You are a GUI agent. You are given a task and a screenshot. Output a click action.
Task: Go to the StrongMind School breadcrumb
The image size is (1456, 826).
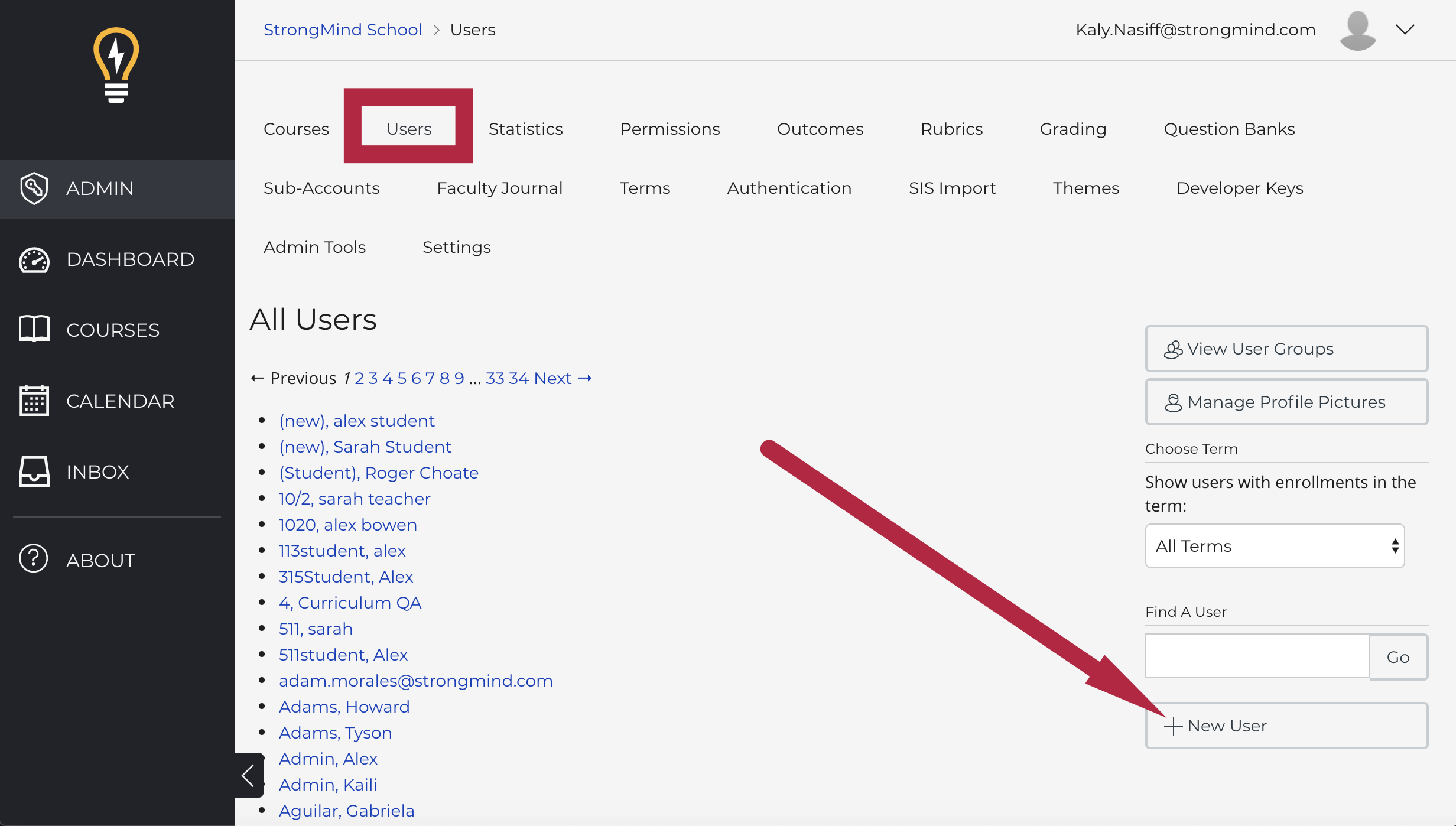(x=343, y=30)
